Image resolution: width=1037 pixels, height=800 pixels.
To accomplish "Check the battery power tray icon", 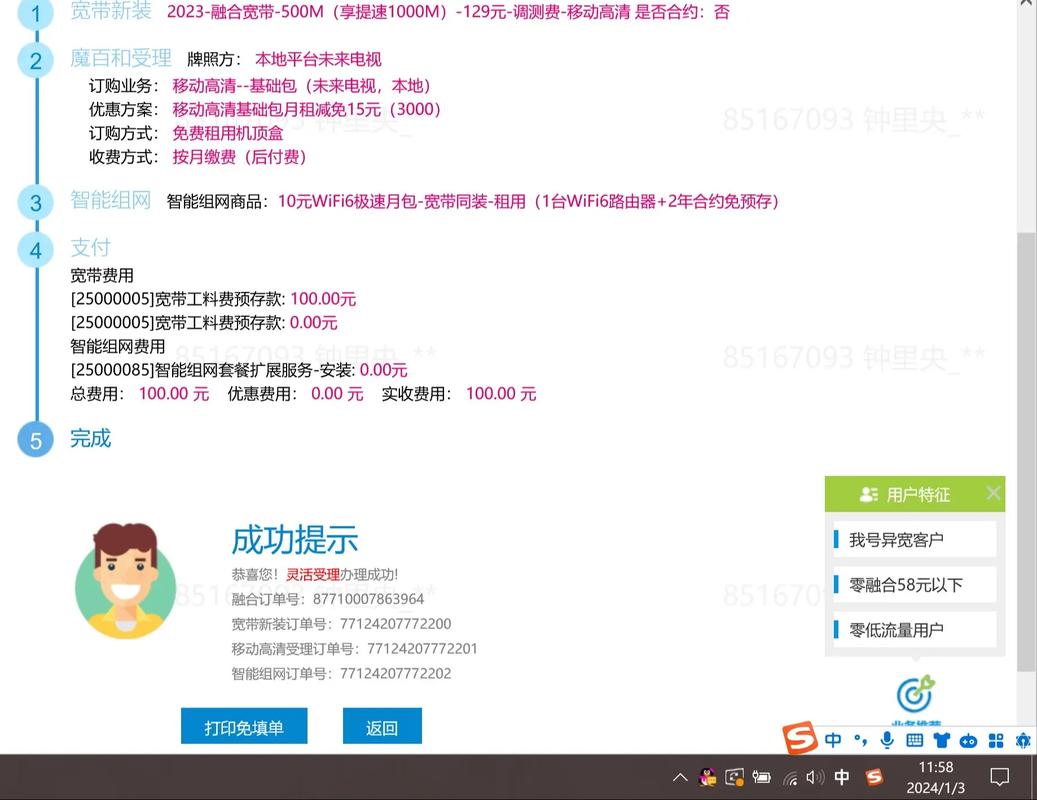I will tap(761, 778).
